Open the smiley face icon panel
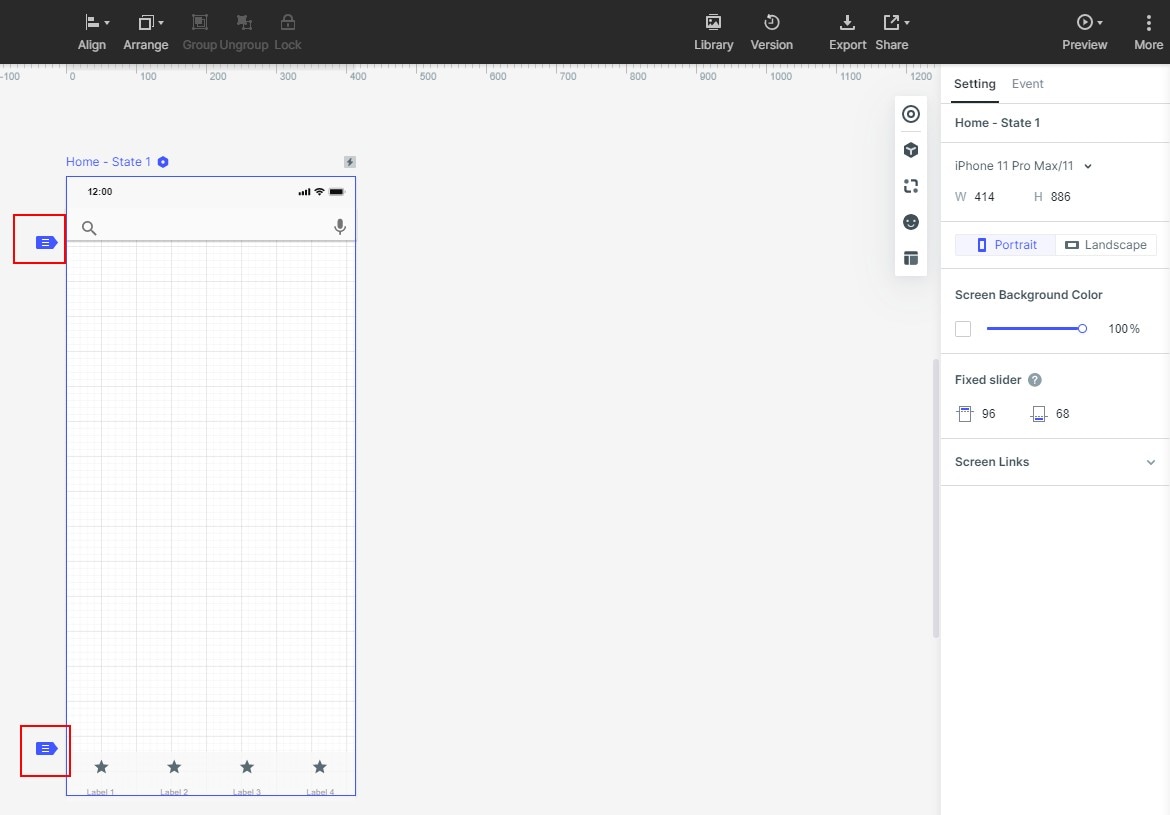Screen dimensions: 1170x815 pyautogui.click(x=910, y=222)
